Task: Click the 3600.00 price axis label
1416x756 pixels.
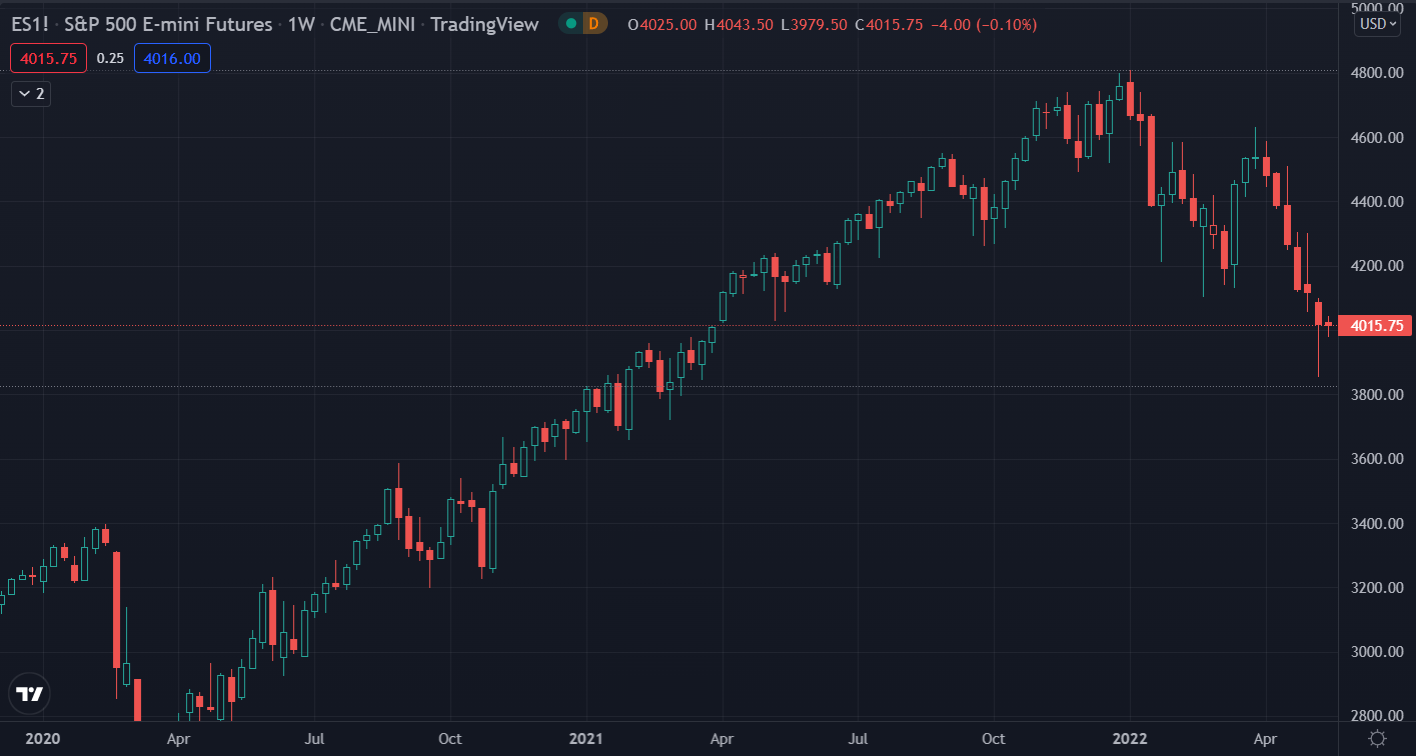Action: (1376, 459)
